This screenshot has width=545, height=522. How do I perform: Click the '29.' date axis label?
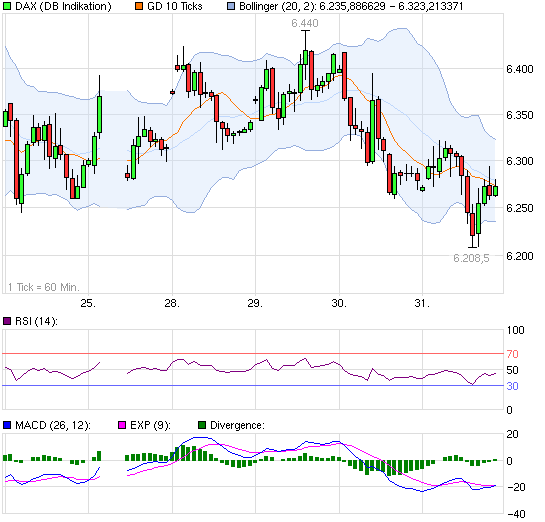click(255, 303)
